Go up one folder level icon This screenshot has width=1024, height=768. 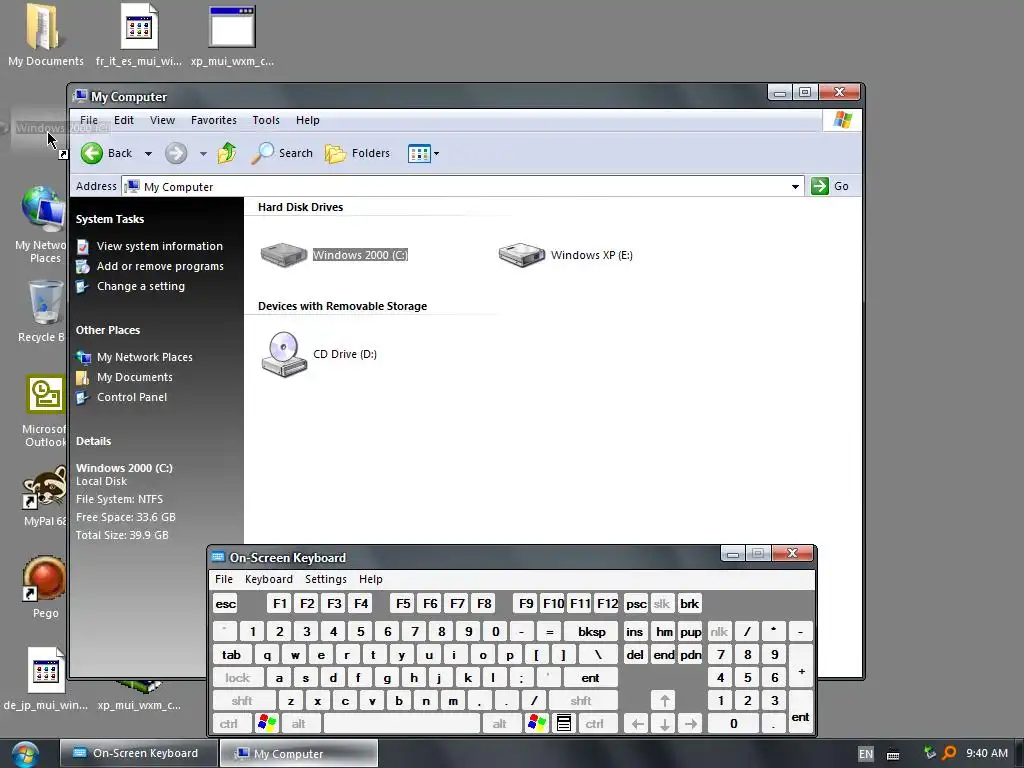pos(227,153)
